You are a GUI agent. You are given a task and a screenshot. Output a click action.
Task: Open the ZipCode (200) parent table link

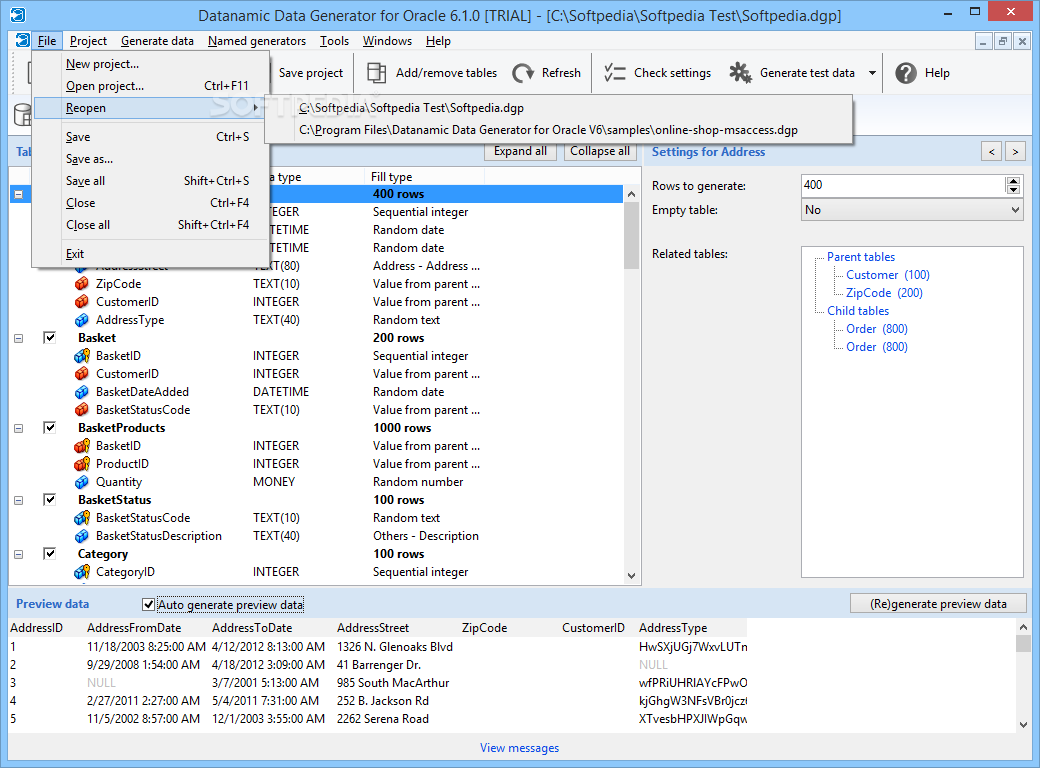884,292
